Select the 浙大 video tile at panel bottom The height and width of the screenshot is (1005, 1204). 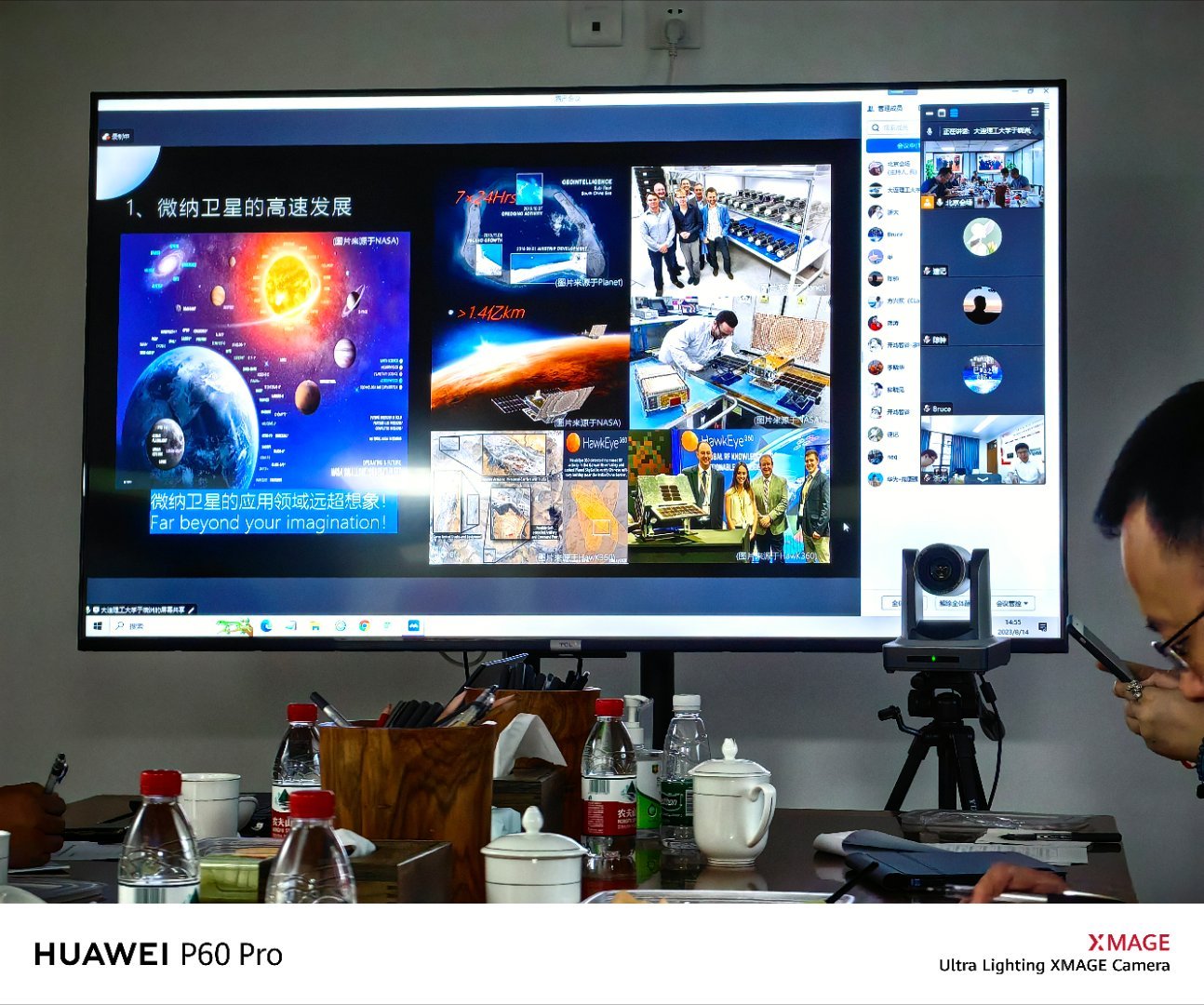pos(983,449)
